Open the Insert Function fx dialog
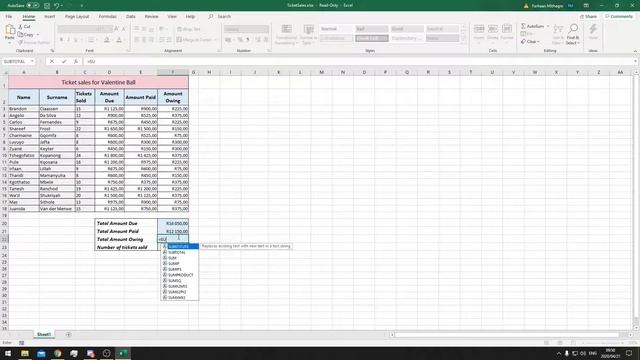This screenshot has height=360, width=640. [x=76, y=61]
